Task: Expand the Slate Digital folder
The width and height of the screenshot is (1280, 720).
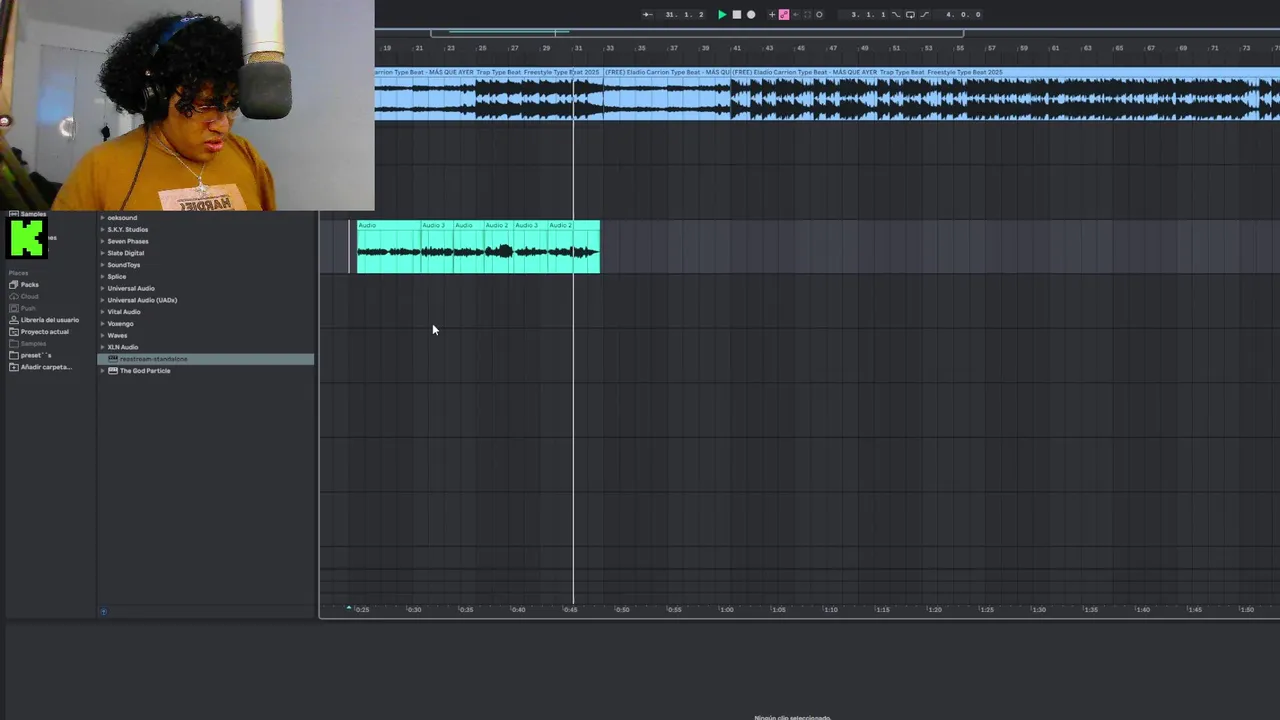Action: coord(102,253)
